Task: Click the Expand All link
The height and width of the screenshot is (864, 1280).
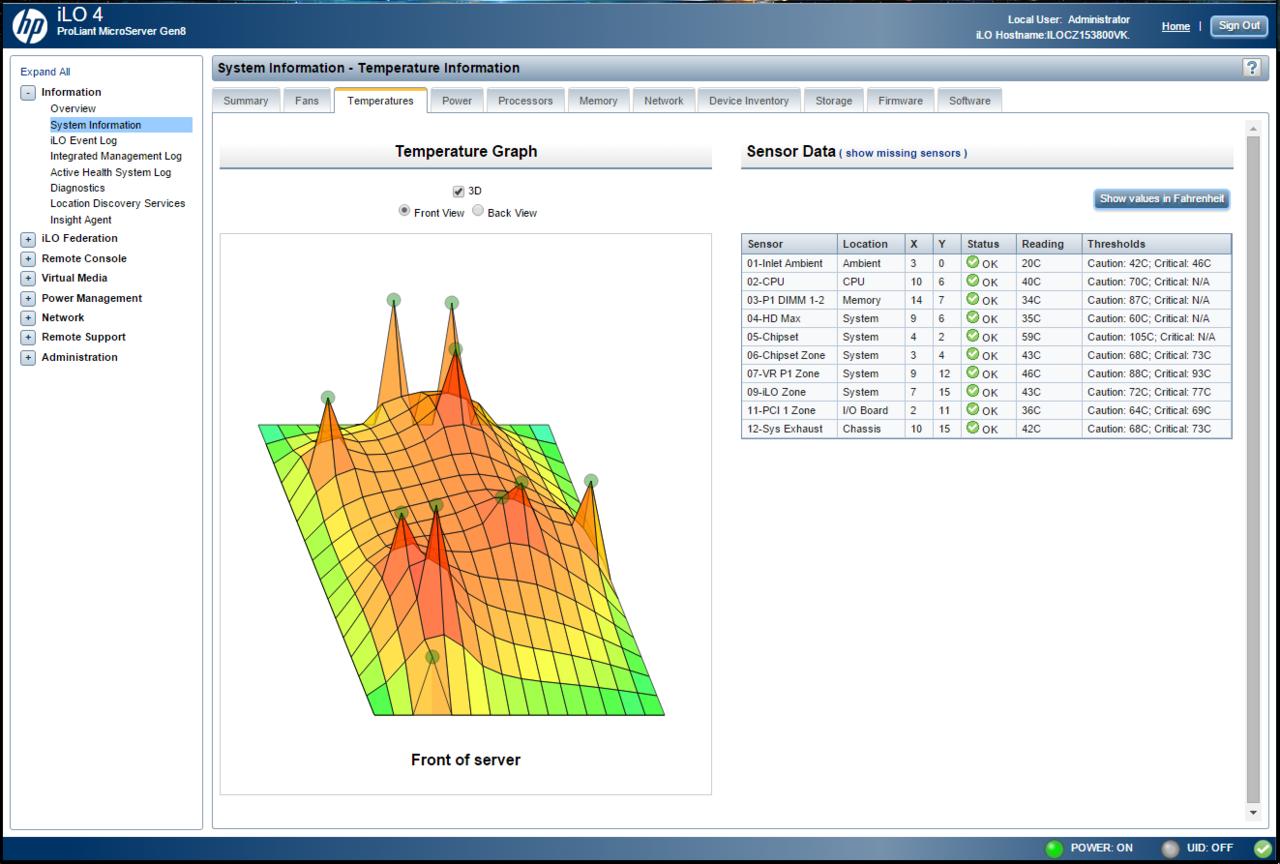Action: coord(45,72)
